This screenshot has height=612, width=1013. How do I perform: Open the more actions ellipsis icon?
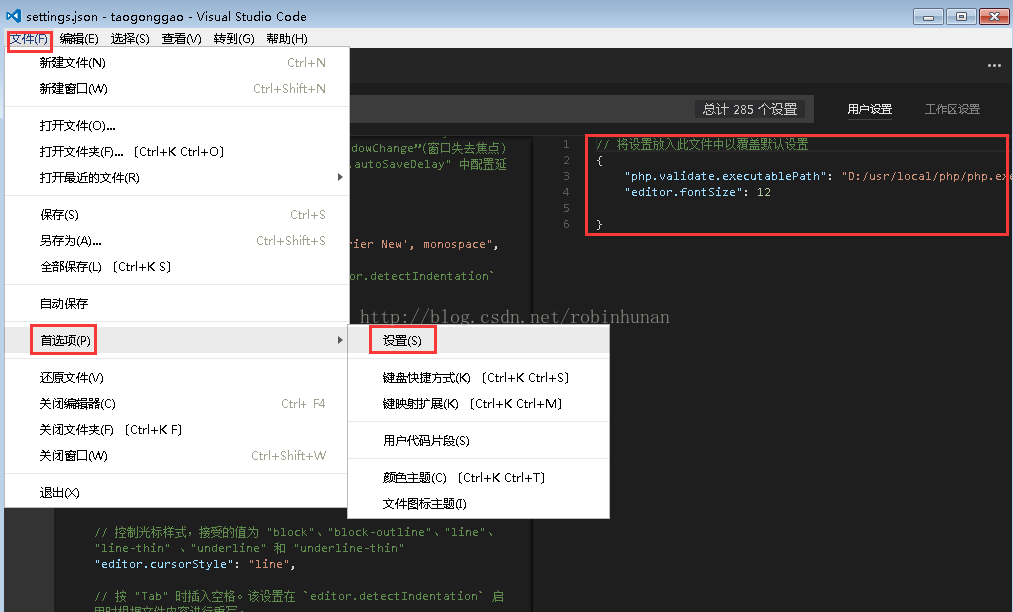coord(993,66)
